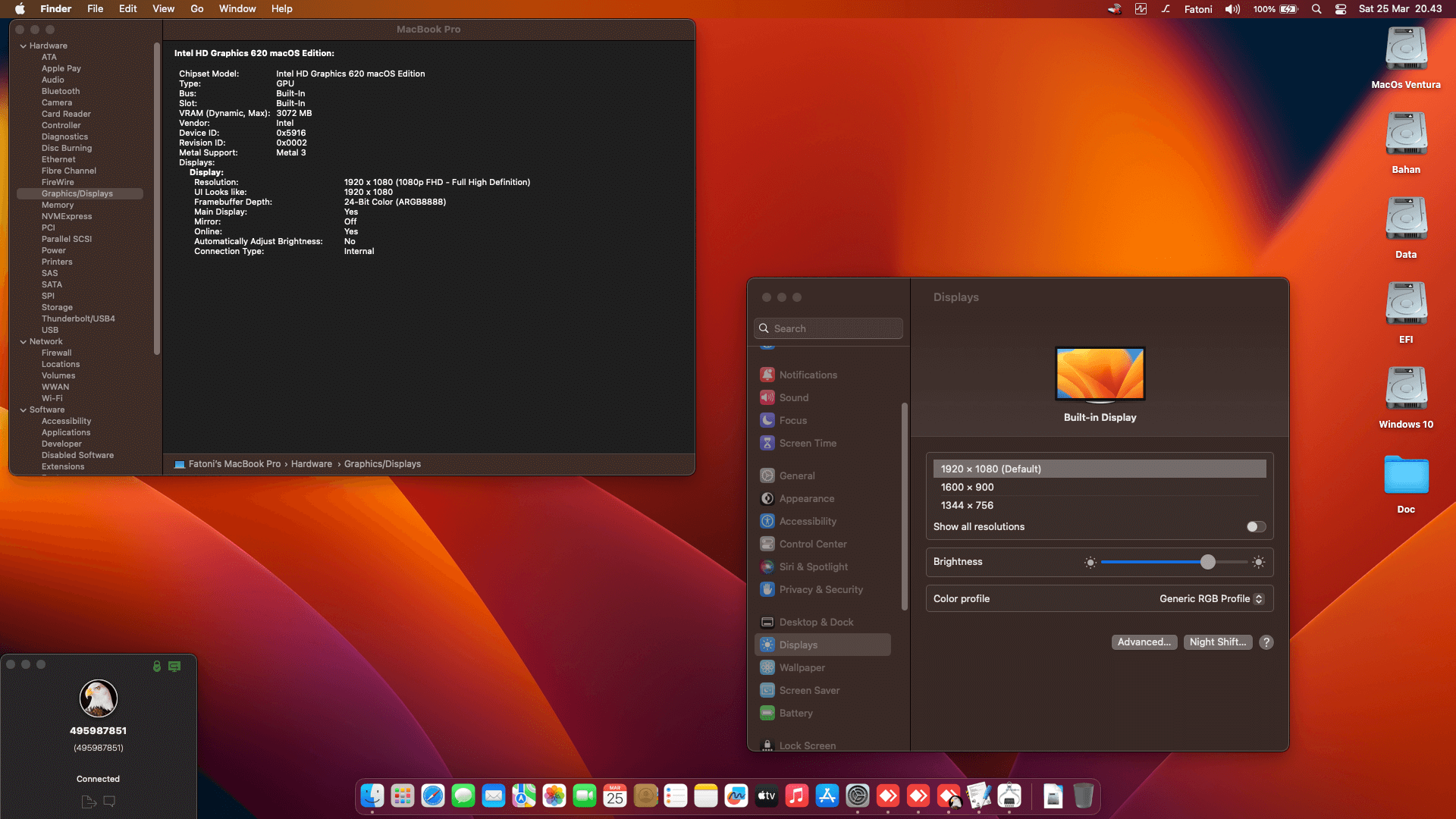The width and height of the screenshot is (1456, 819).
Task: Adjust the Brightness slider
Action: 1207,562
